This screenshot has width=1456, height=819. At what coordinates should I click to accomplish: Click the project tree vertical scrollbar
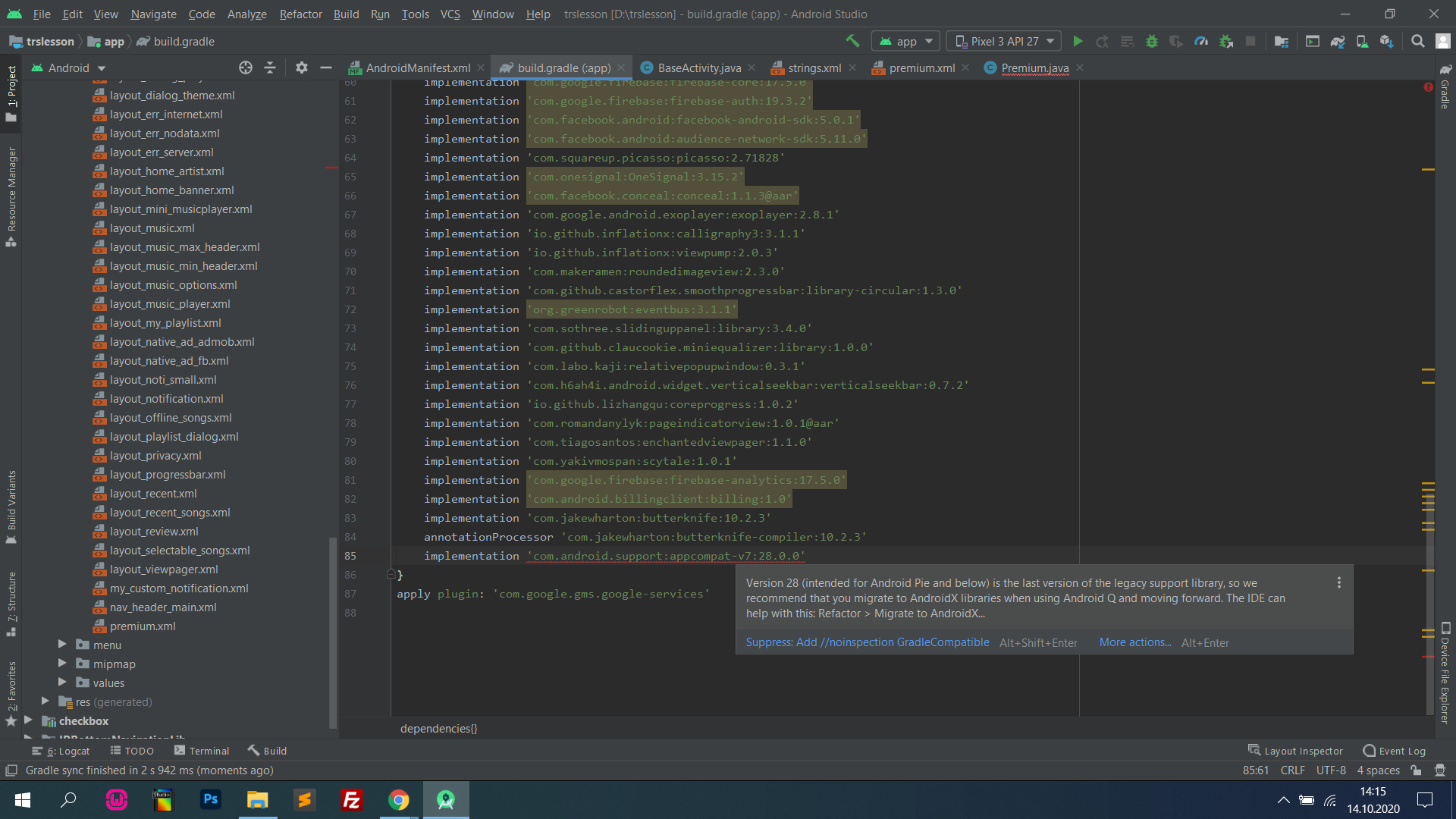pos(332,633)
